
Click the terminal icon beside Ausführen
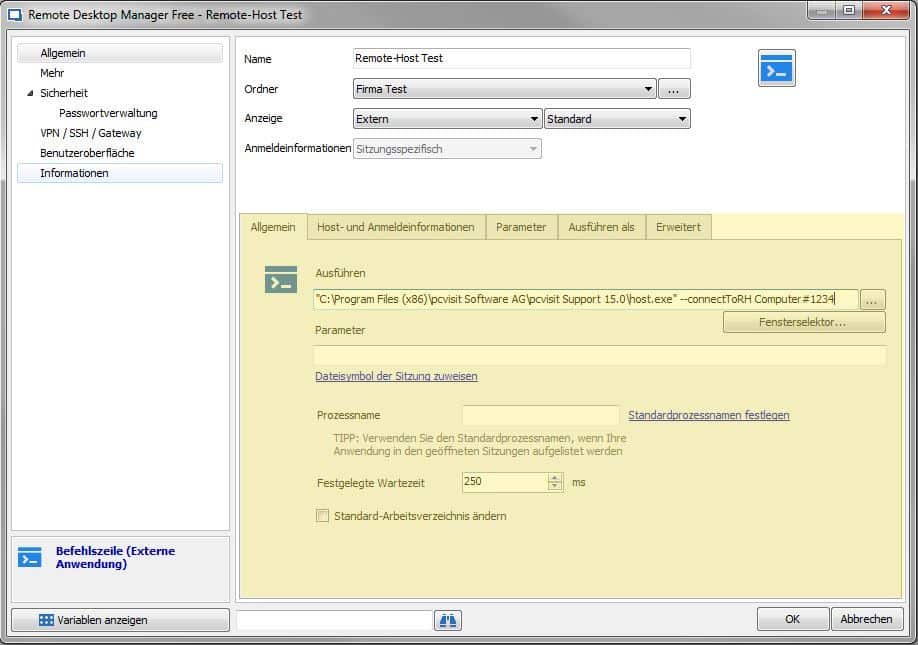281,280
